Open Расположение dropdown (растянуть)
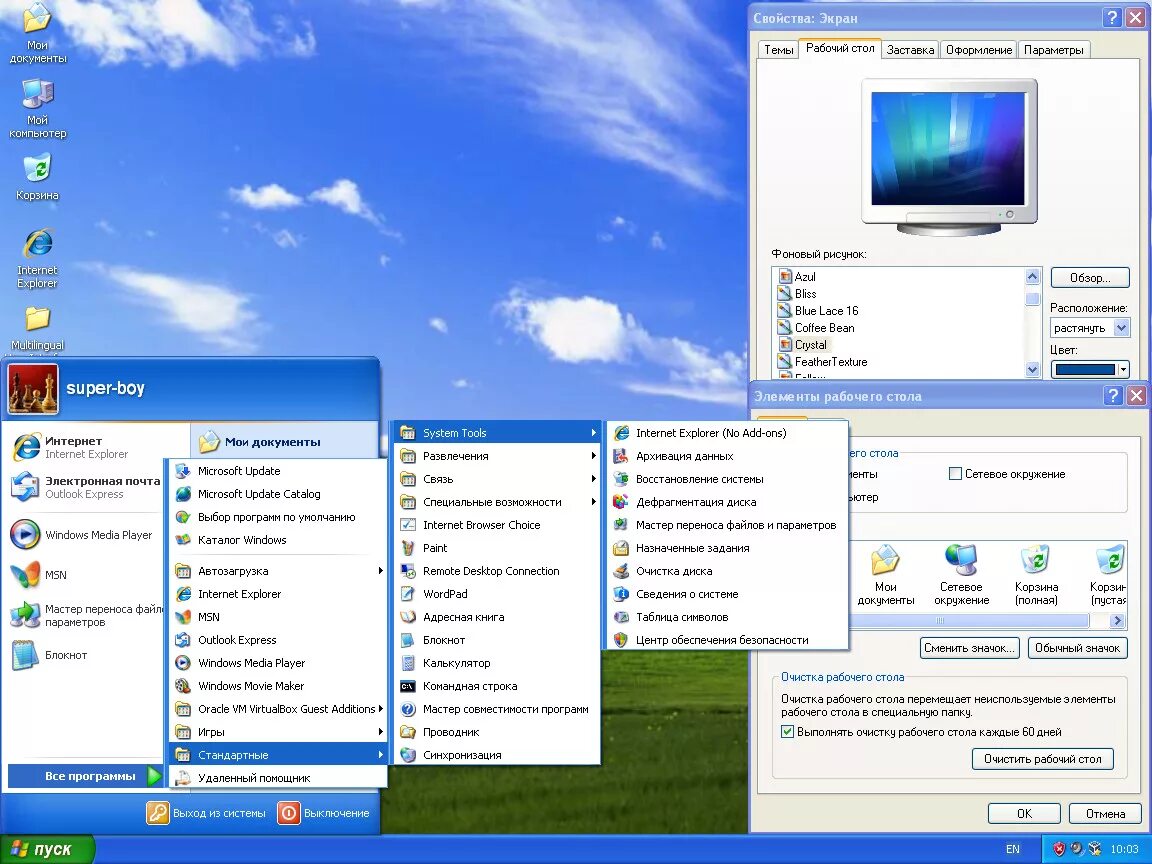The width and height of the screenshot is (1152, 864). [1090, 328]
